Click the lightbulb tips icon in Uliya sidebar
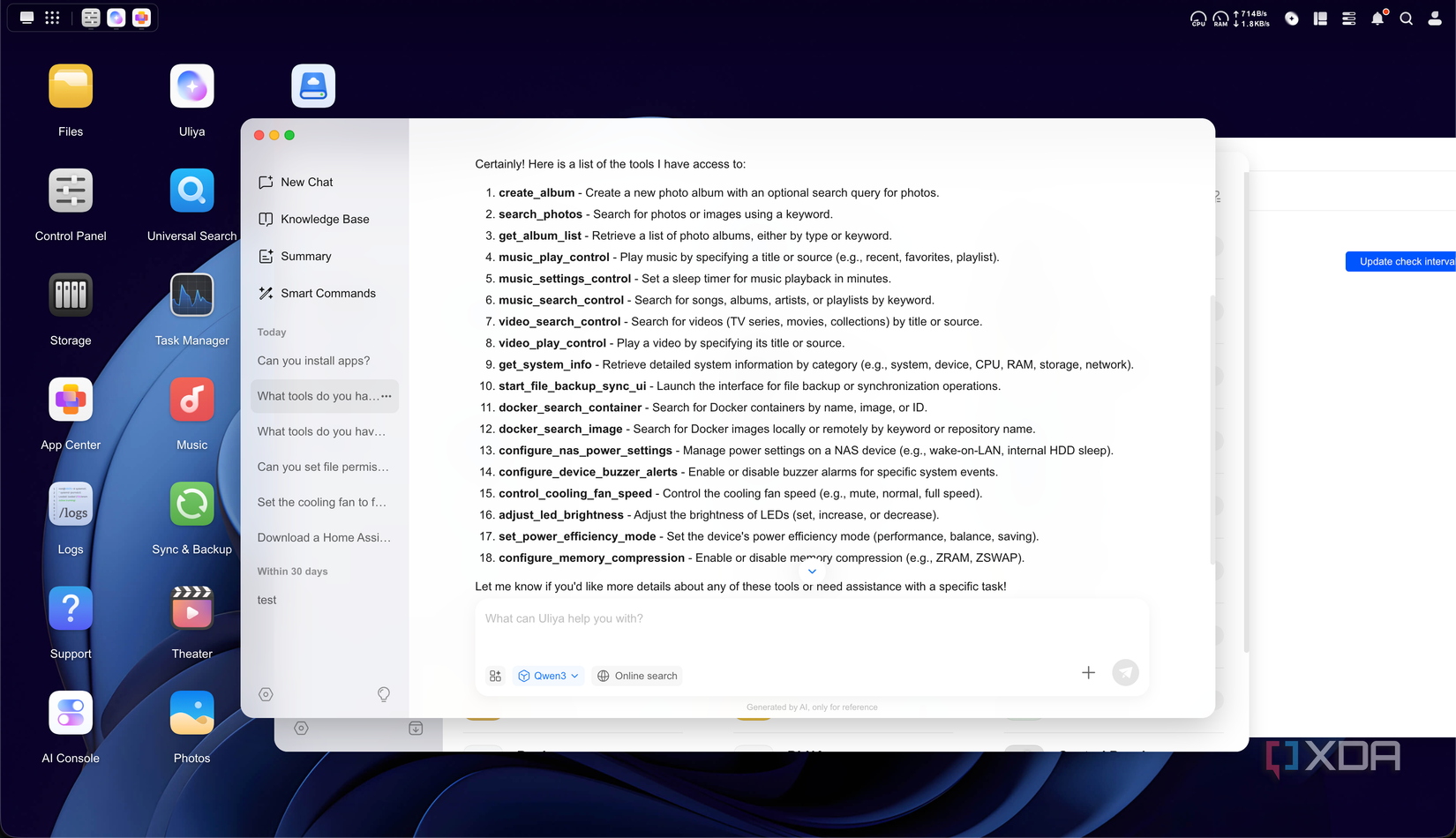 tap(384, 694)
